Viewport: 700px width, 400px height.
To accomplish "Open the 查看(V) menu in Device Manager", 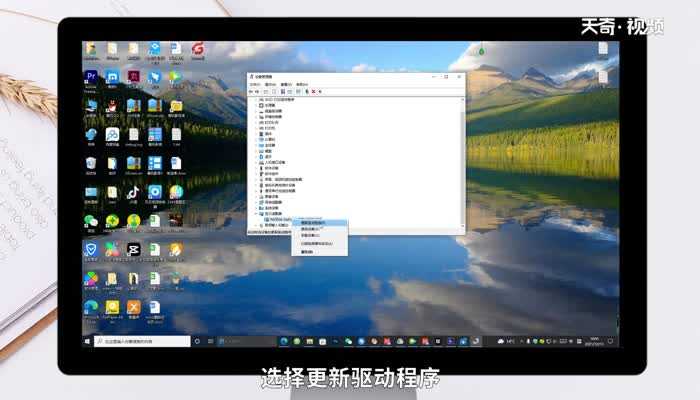I will coord(286,84).
